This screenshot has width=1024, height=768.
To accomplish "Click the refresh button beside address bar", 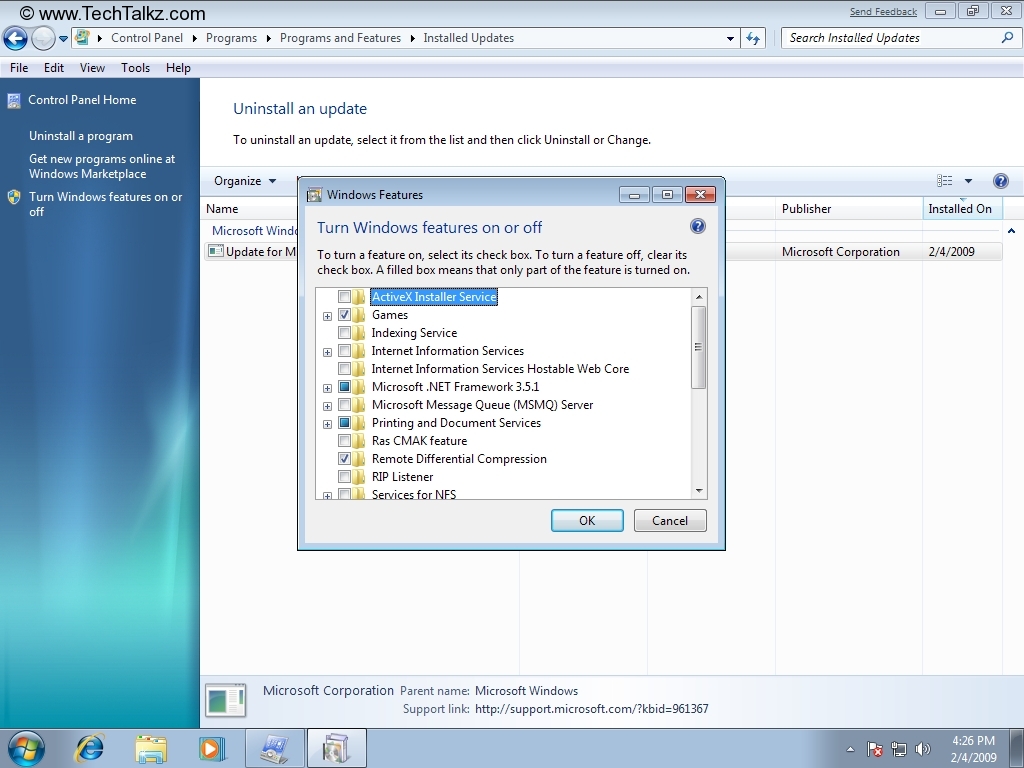I will click(754, 38).
